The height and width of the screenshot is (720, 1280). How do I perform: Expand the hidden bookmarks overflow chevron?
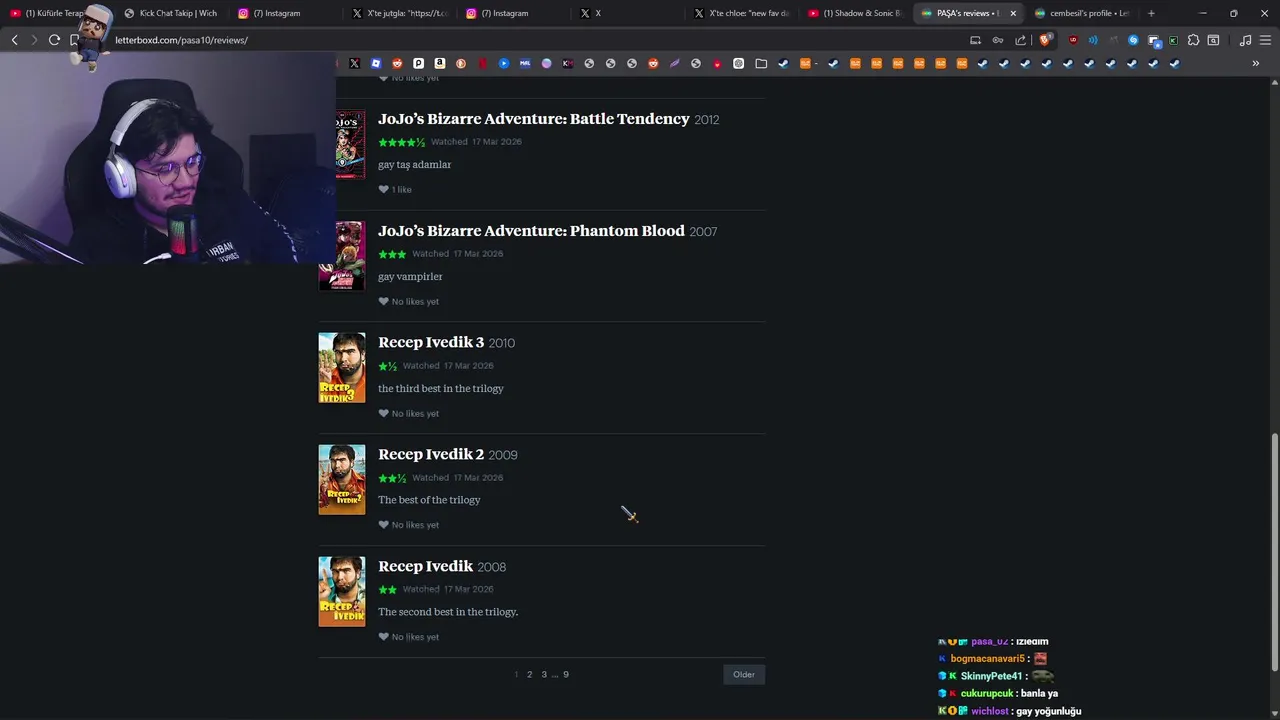pos(1256,63)
